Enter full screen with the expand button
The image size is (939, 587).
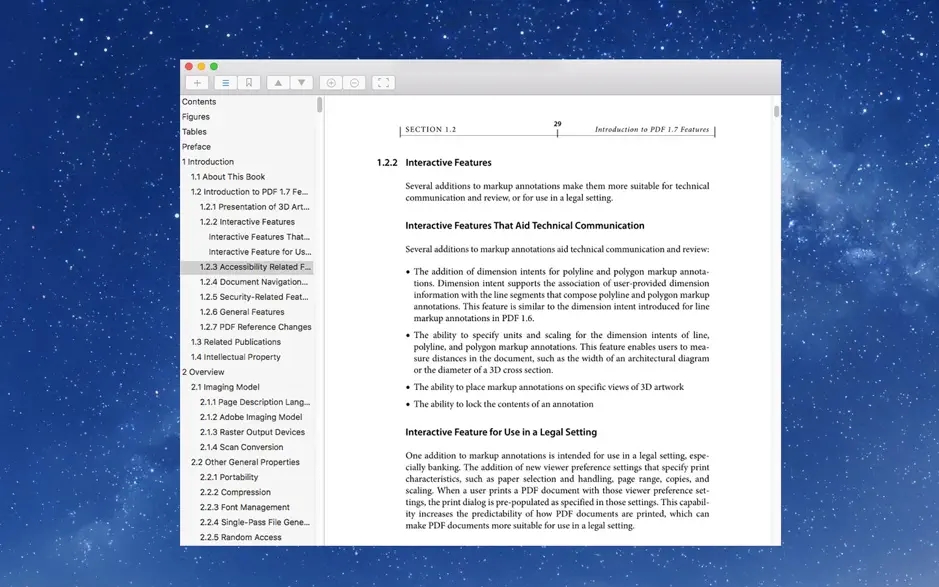coord(383,83)
